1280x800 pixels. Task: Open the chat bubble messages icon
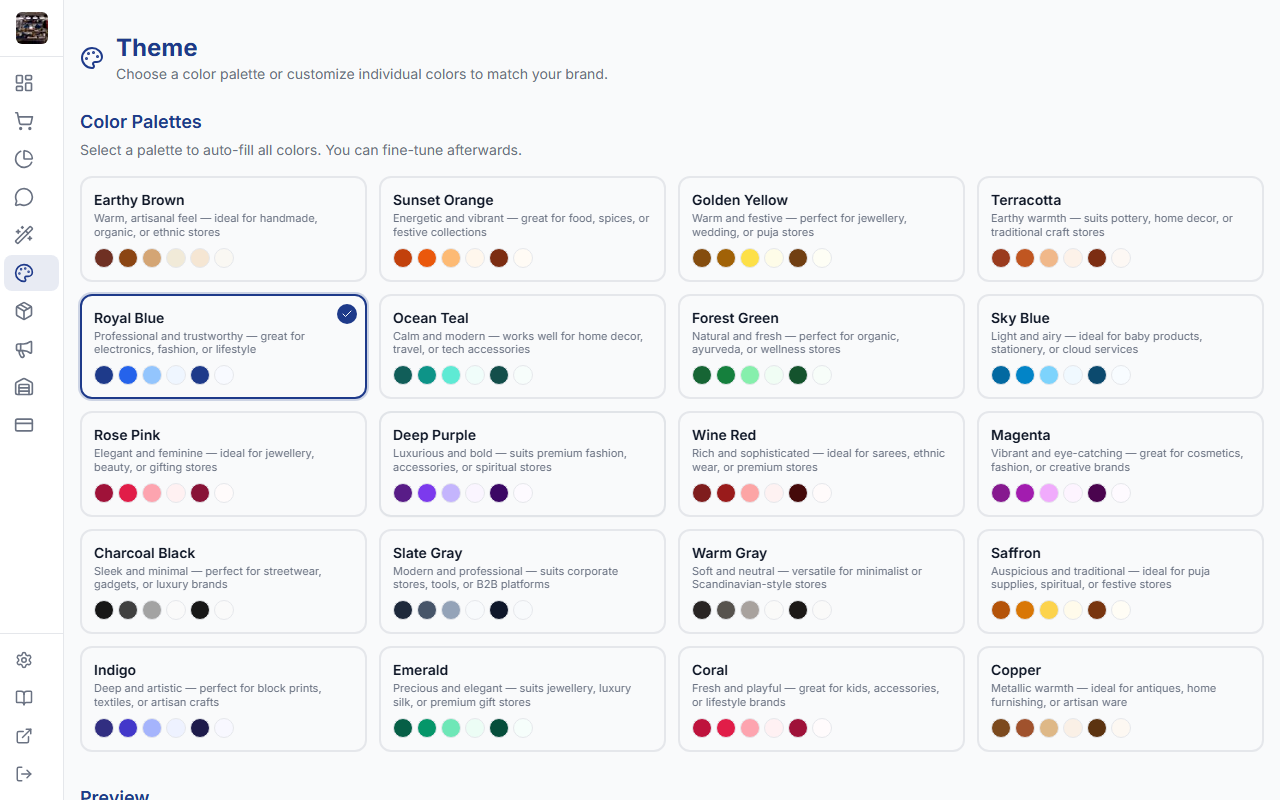tap(24, 197)
